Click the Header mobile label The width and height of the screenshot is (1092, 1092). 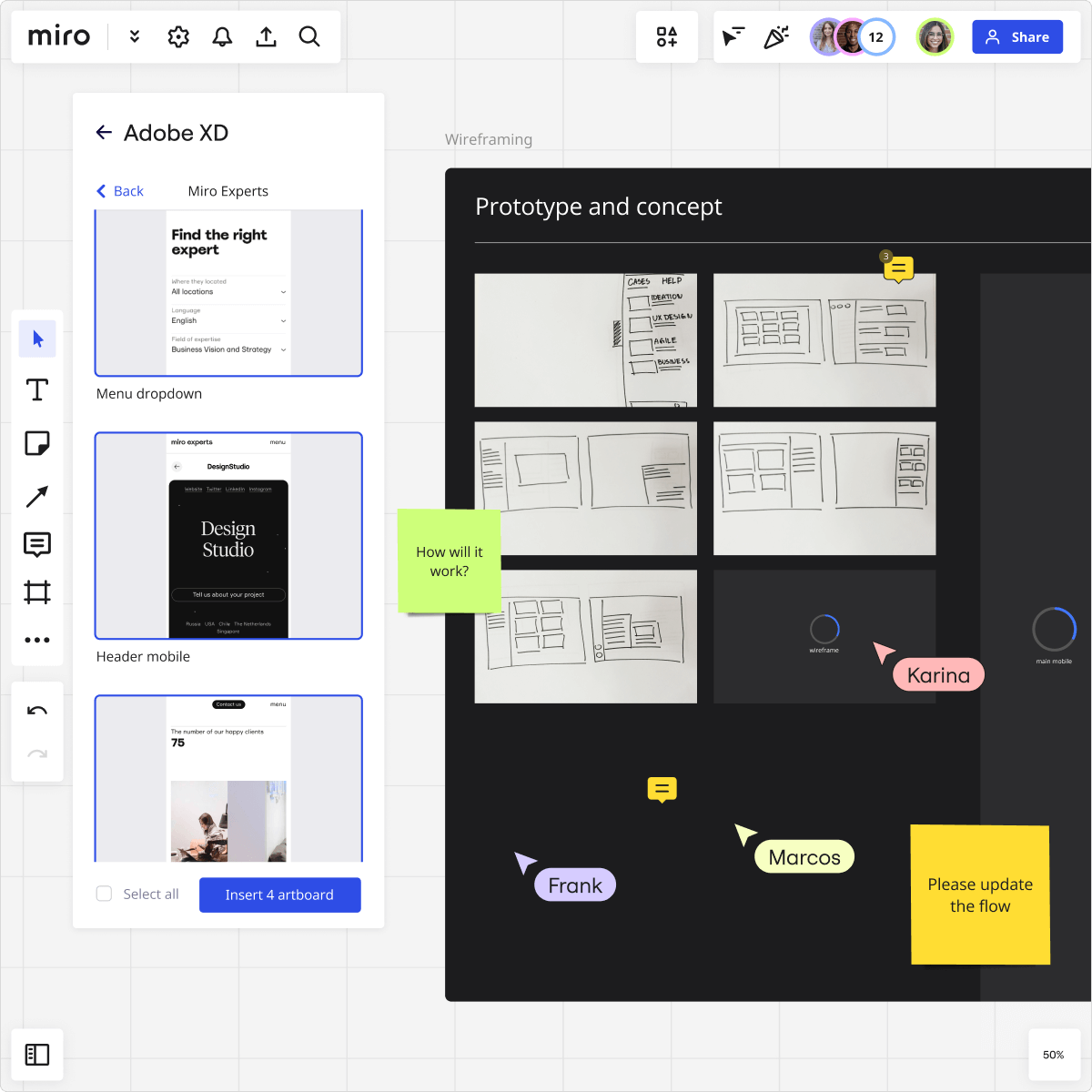[x=143, y=657]
